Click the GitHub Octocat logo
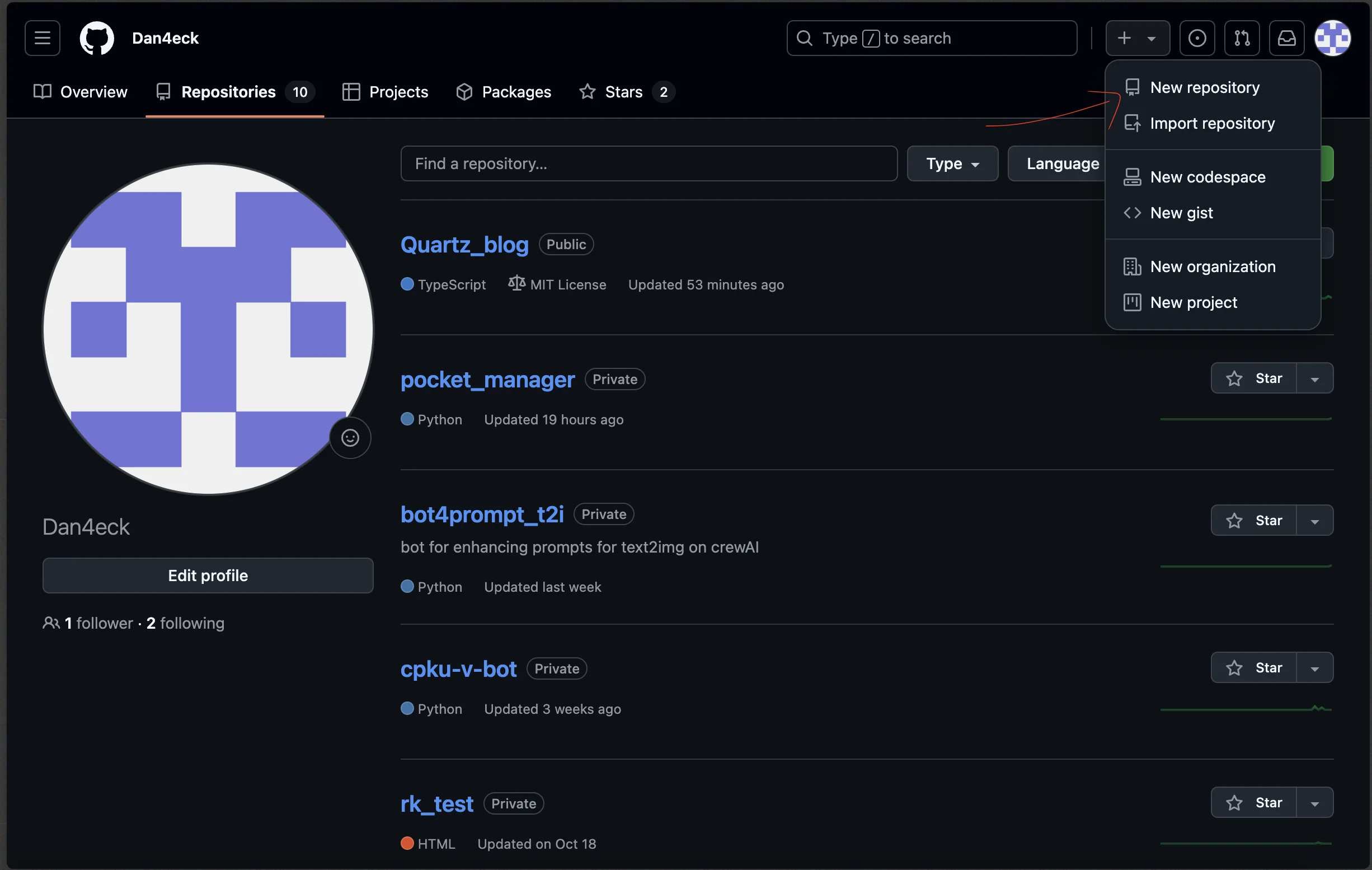 point(97,38)
